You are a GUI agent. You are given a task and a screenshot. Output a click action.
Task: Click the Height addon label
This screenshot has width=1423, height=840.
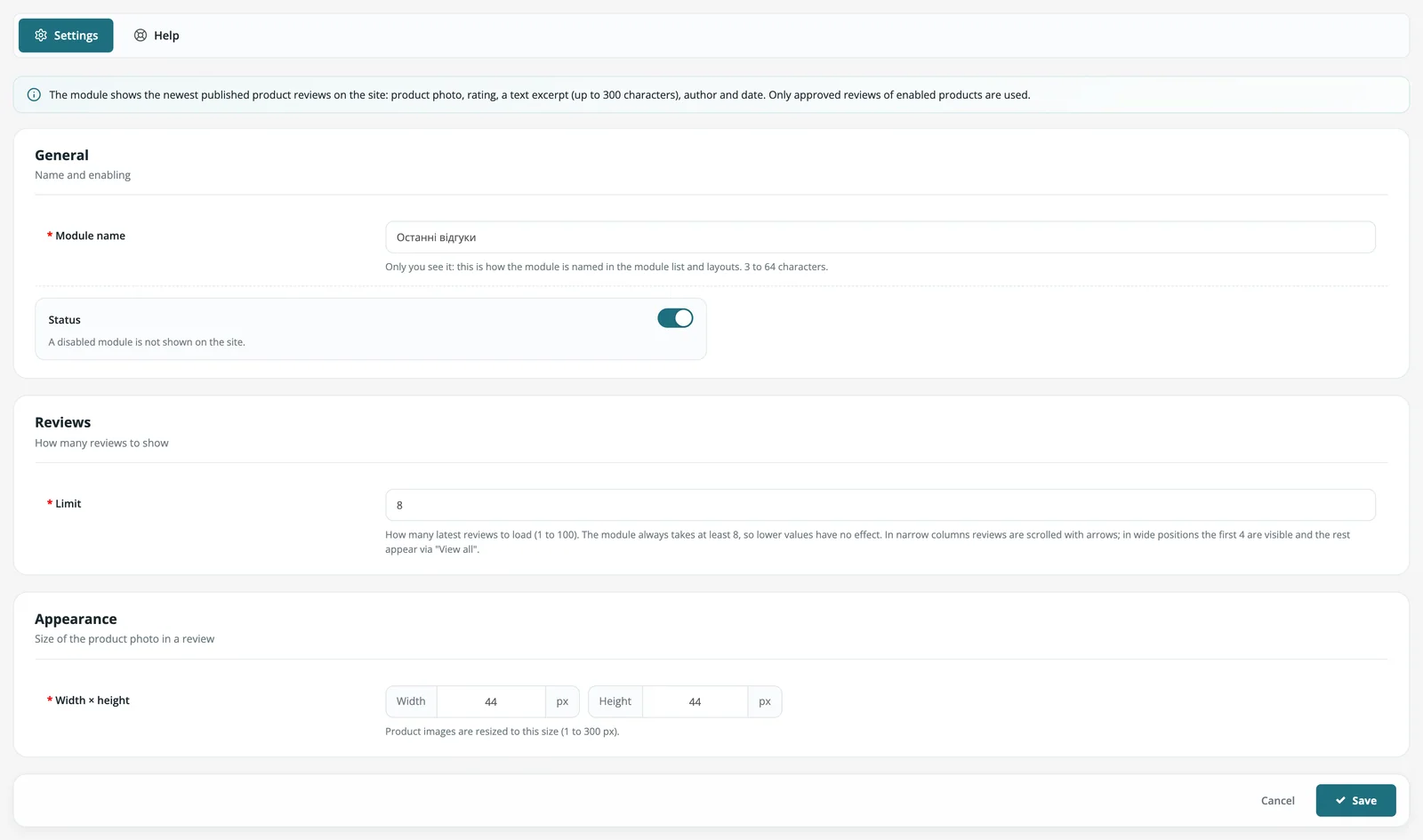tap(615, 702)
